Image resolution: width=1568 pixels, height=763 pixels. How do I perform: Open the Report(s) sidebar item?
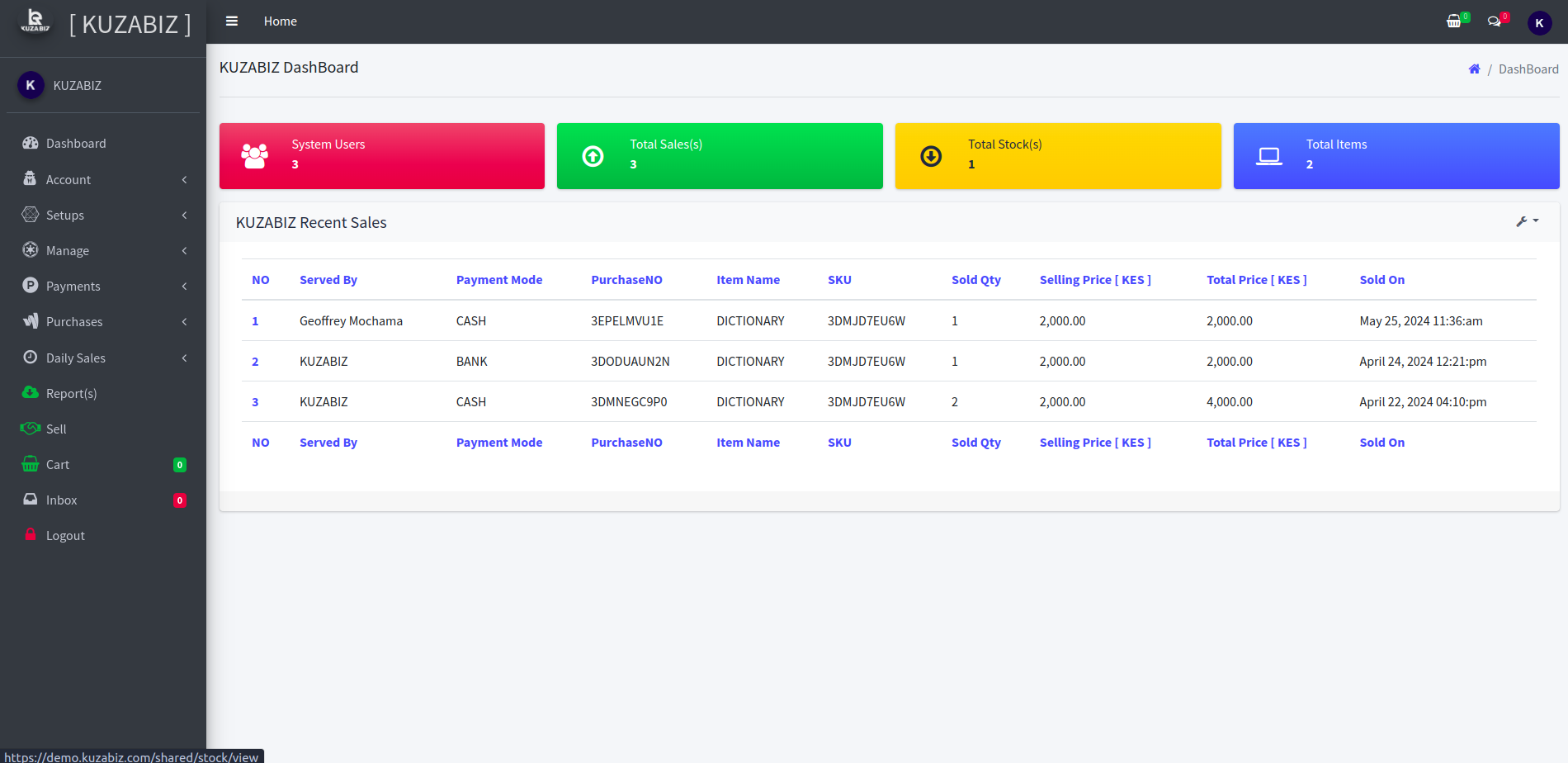[71, 394]
